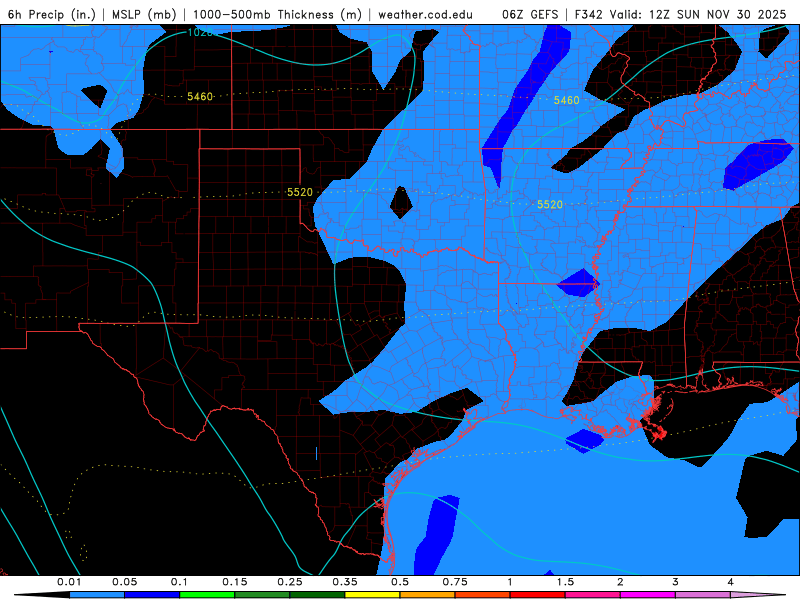Click the '0.35' legend value
The image size is (800, 600).
point(345,582)
